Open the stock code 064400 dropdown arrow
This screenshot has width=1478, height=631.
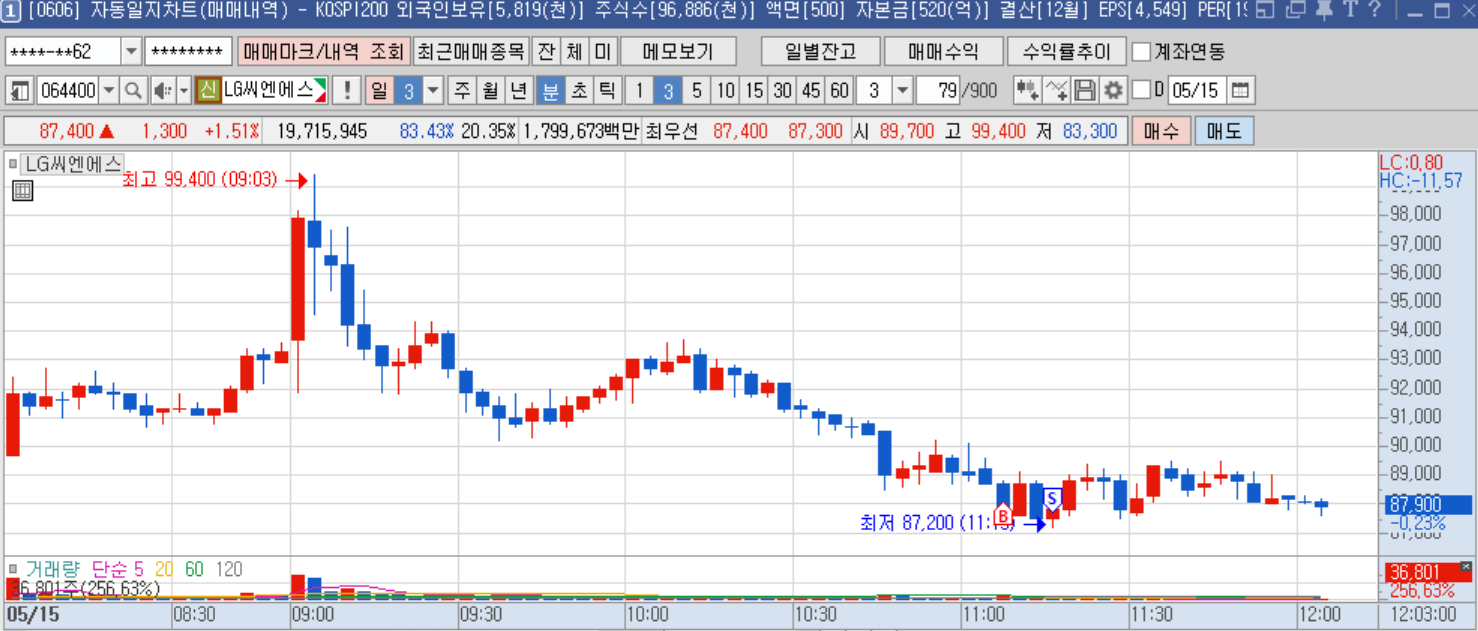click(109, 91)
